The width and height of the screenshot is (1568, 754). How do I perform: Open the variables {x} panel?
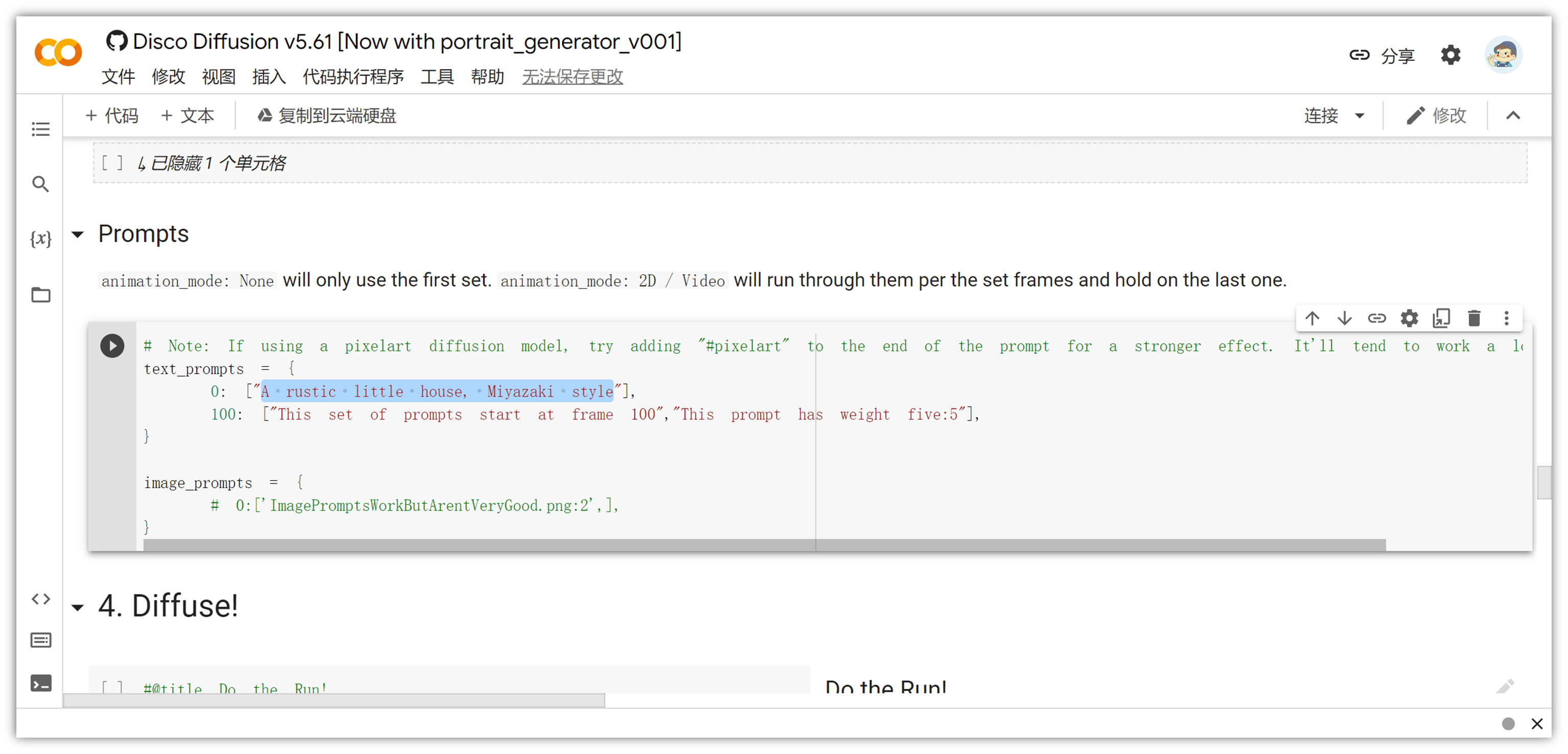click(41, 238)
